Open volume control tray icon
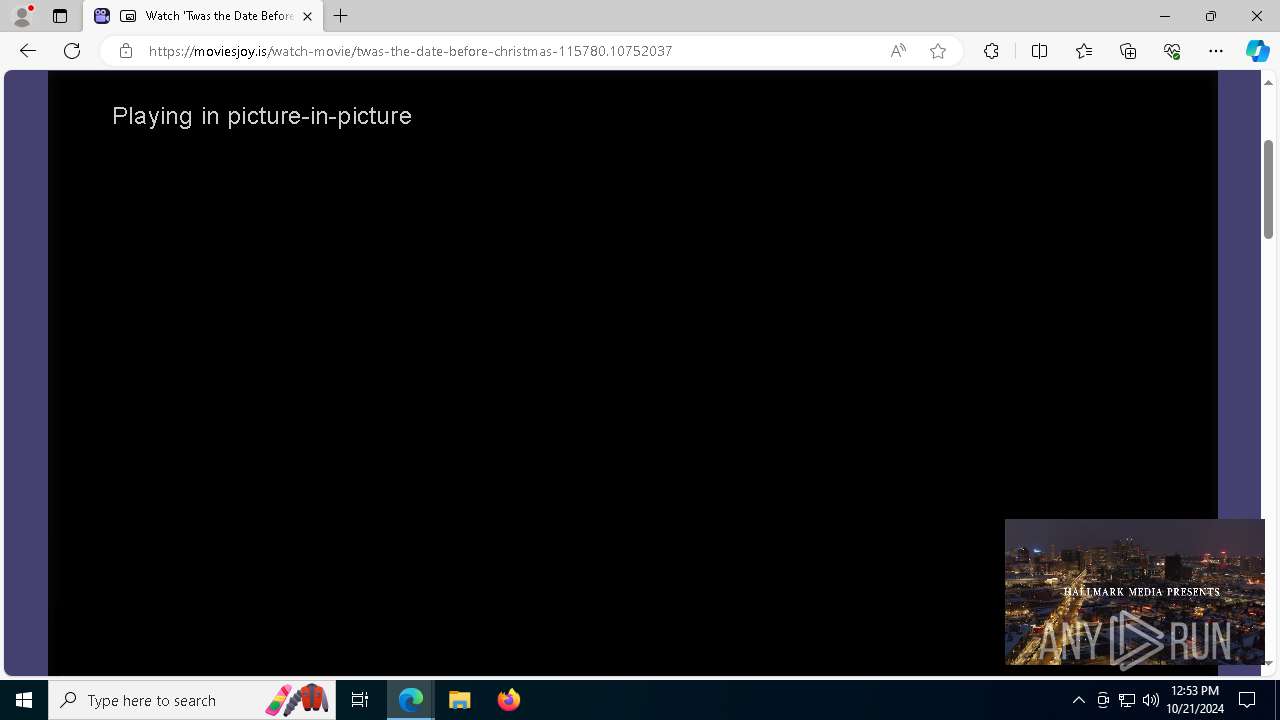1280x720 pixels. [1151, 700]
